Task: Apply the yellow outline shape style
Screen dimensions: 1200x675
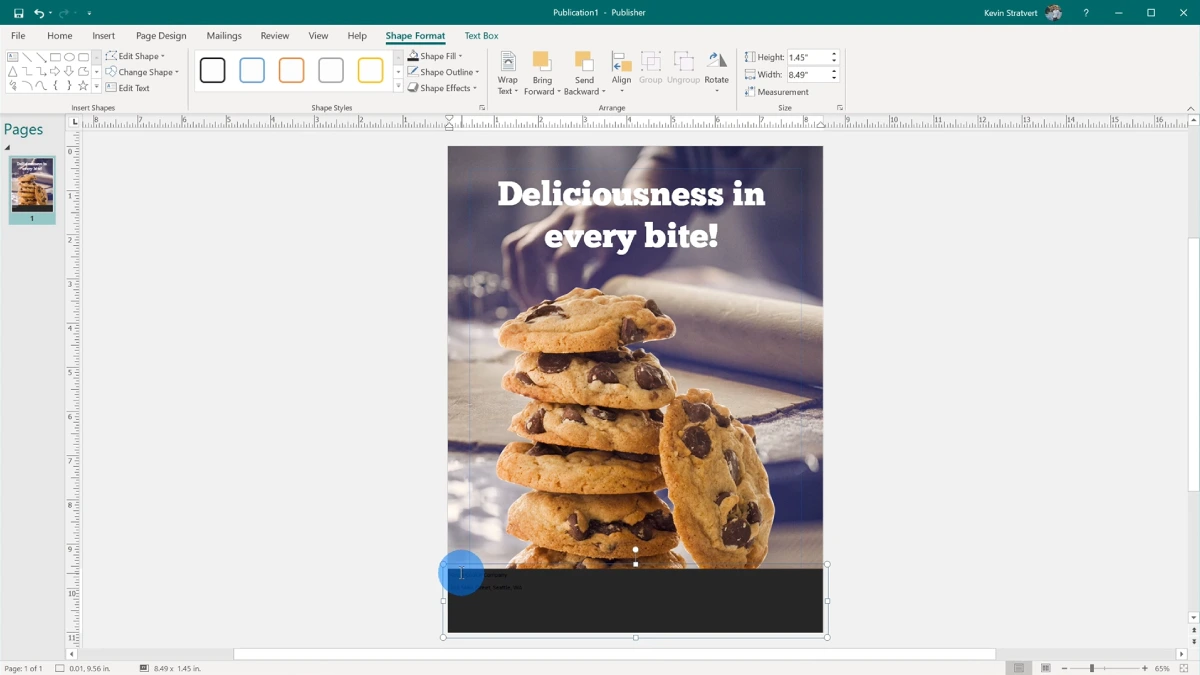Action: 370,70
